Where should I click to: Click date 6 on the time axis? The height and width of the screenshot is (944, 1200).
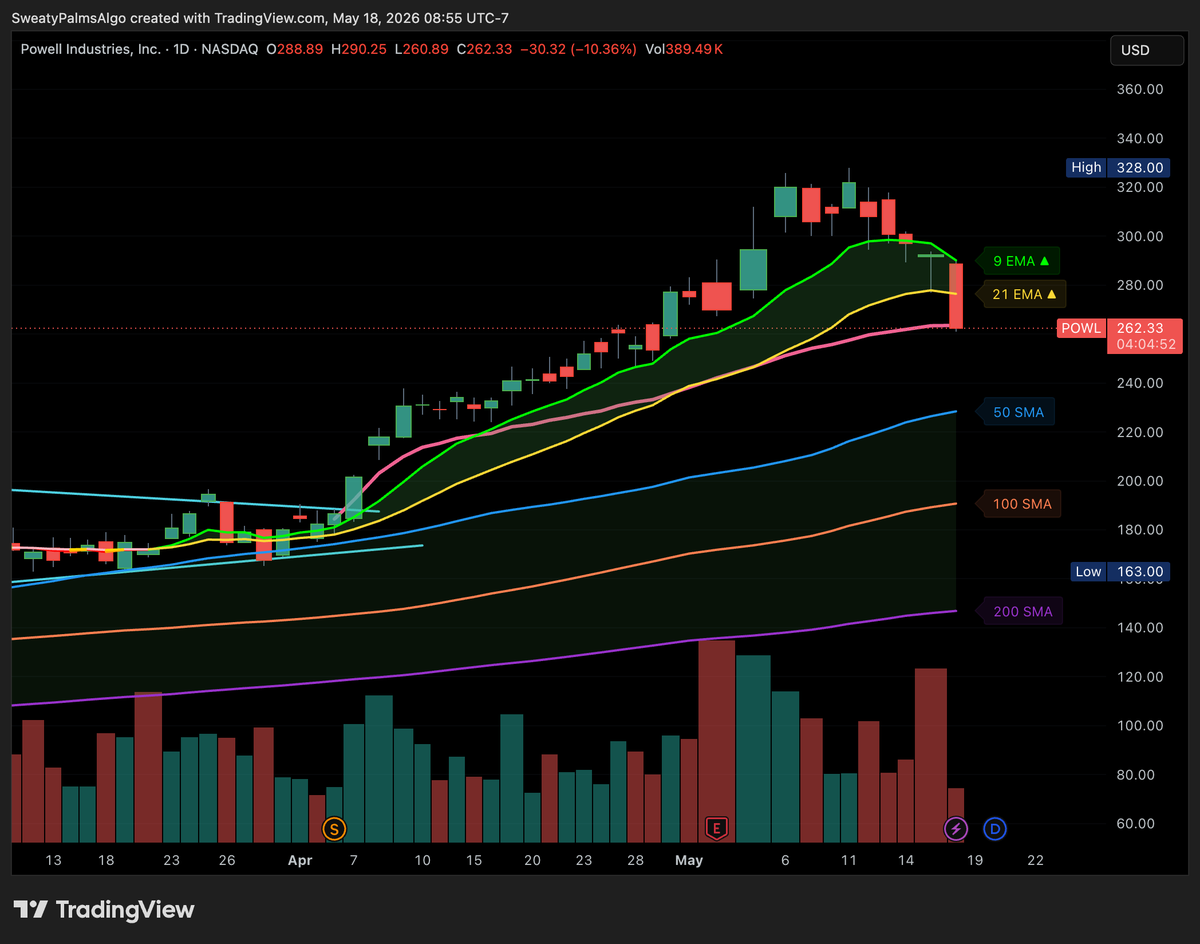tap(785, 860)
